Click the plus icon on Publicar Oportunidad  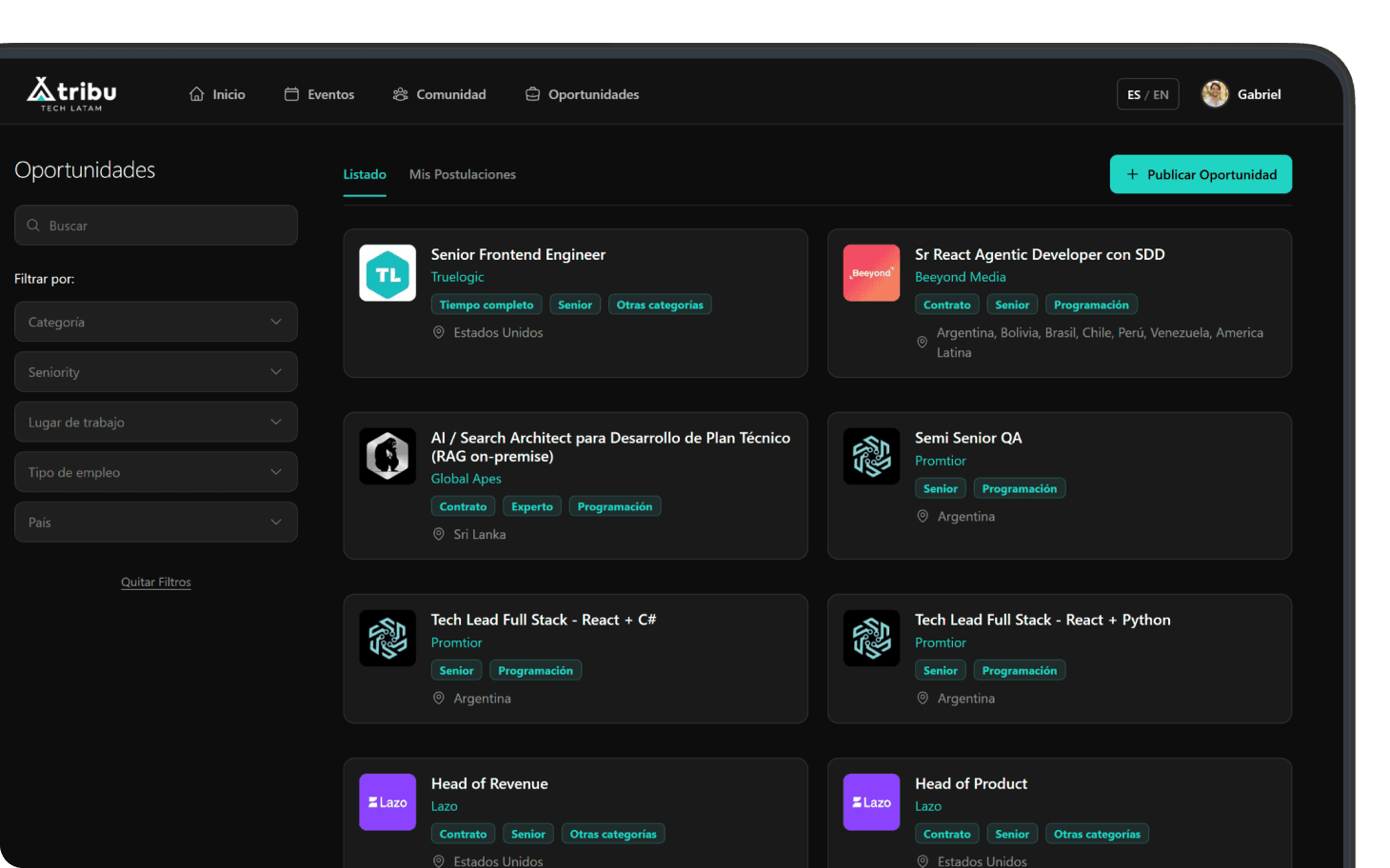[1132, 174]
